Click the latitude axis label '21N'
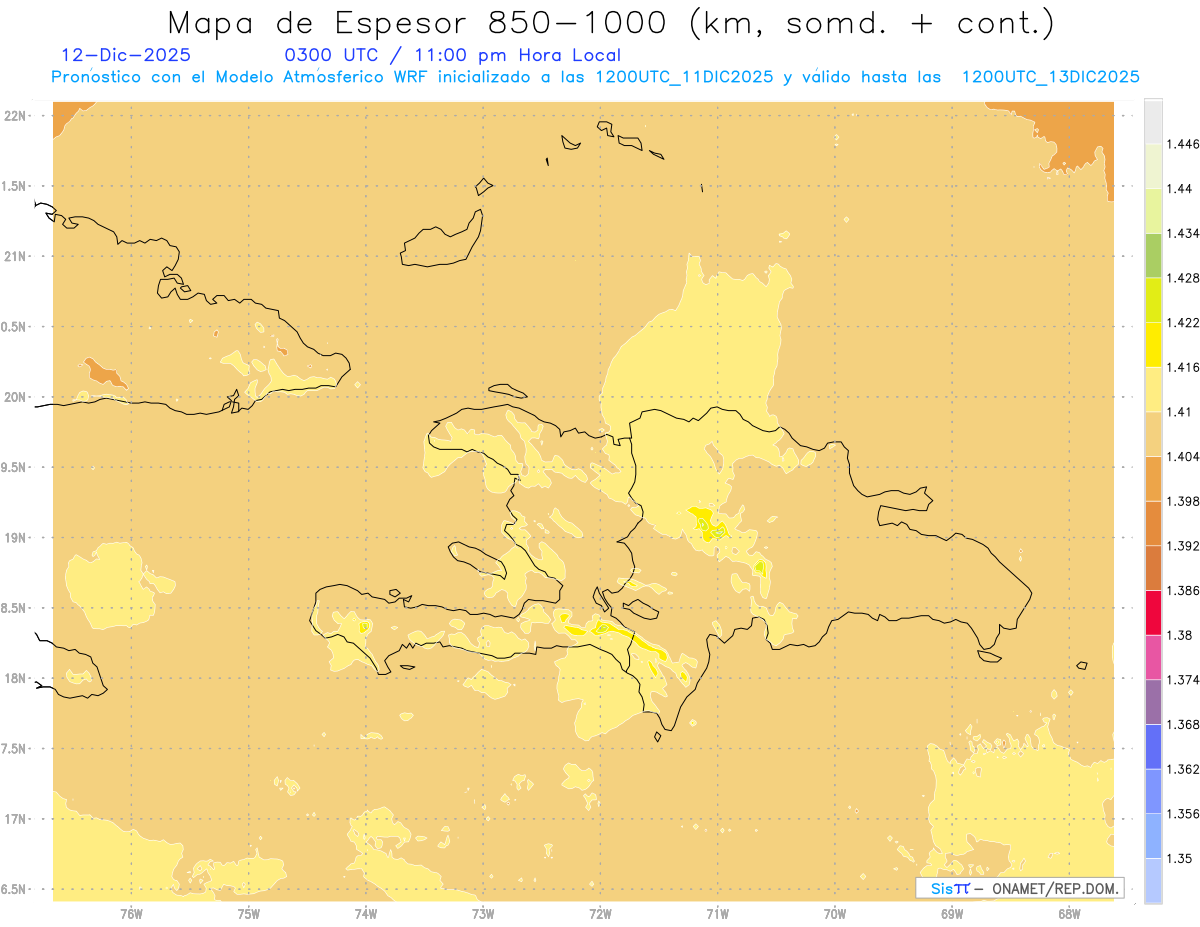 click(x=15, y=256)
